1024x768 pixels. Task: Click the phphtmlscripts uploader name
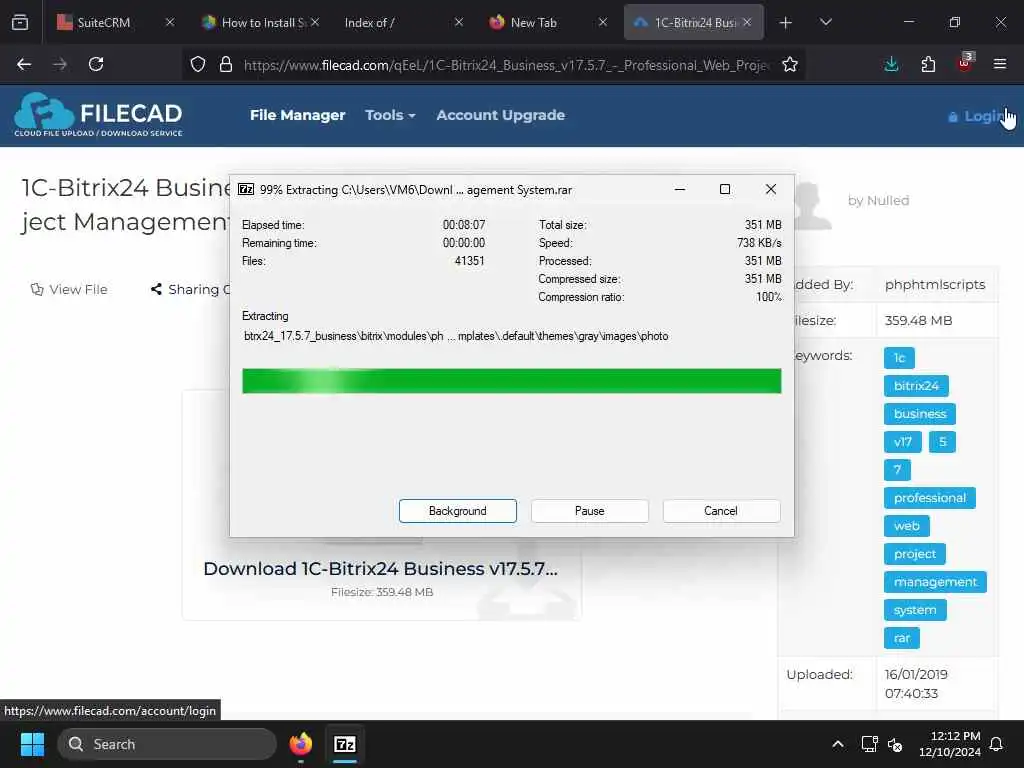(x=935, y=285)
